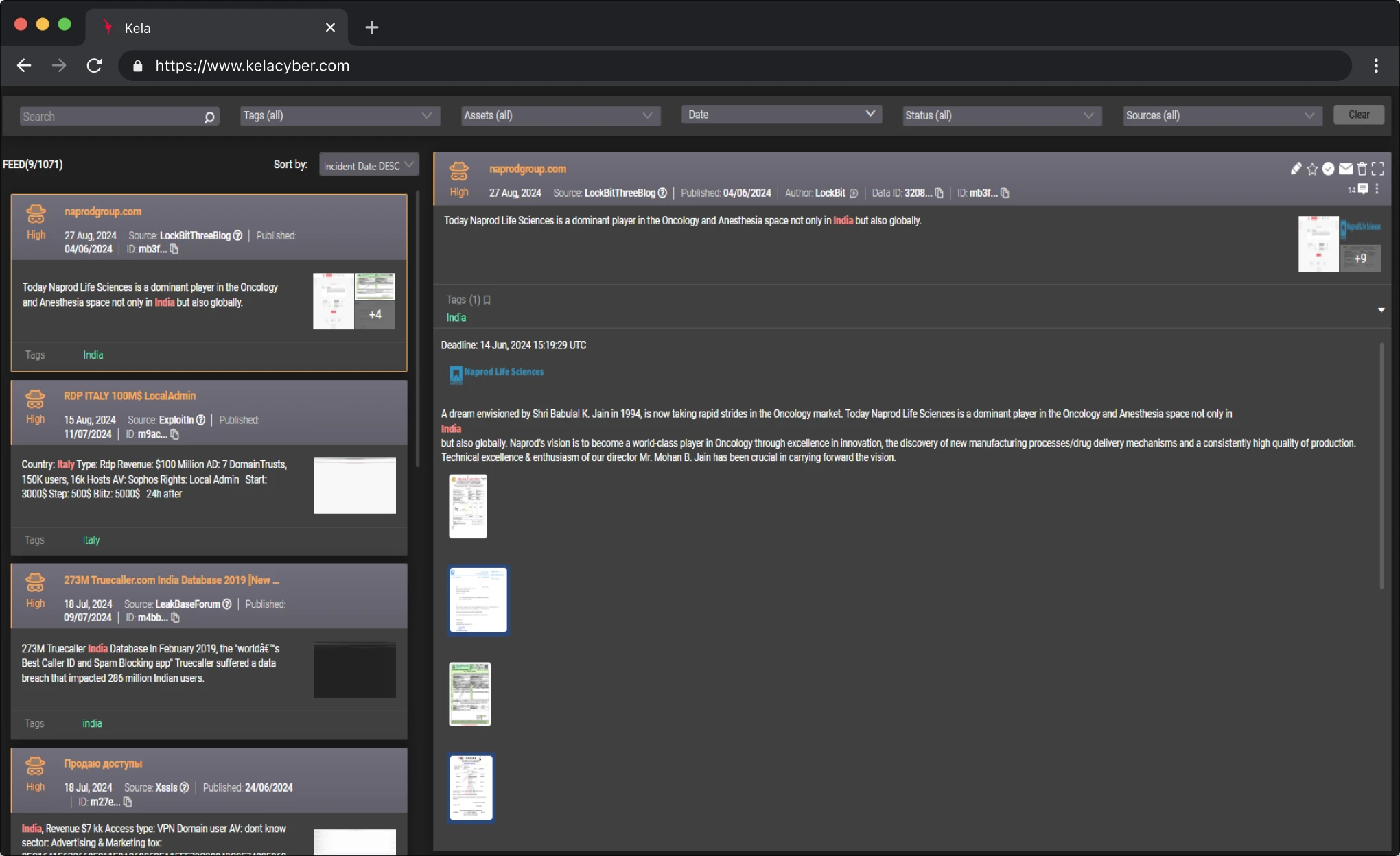Show LockBitThreeBlog source help in detail header
Viewport: 1400px width, 856px height.
[x=662, y=193]
